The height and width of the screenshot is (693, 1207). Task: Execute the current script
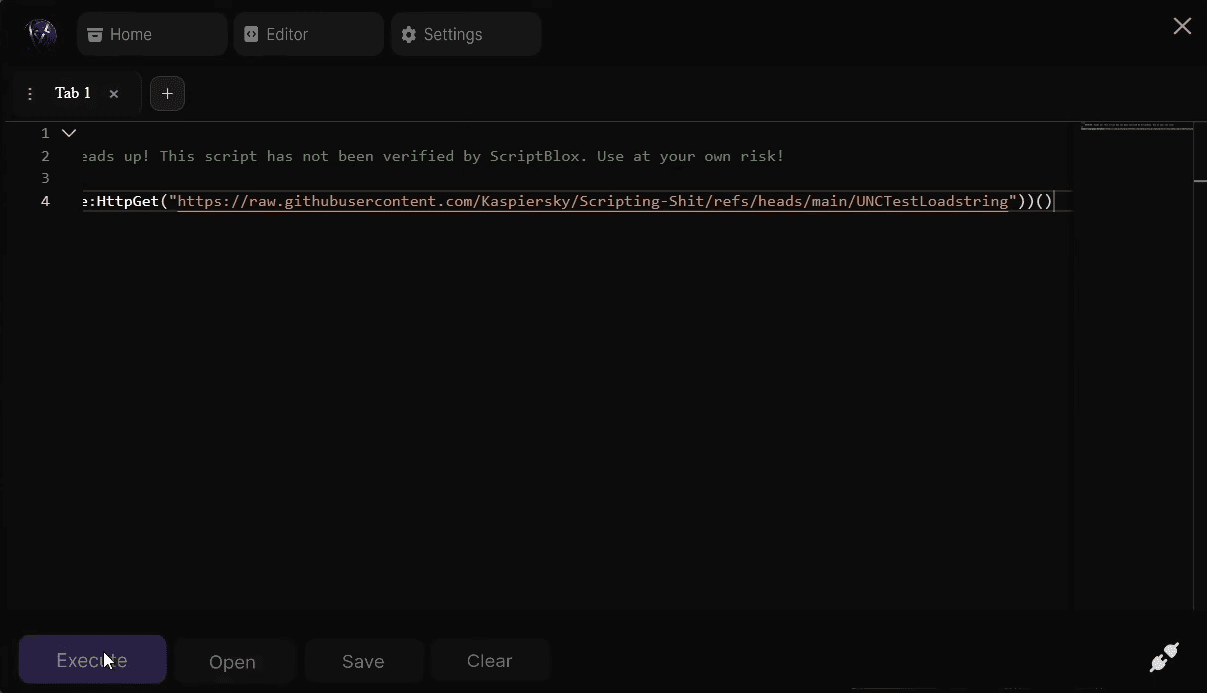click(92, 660)
